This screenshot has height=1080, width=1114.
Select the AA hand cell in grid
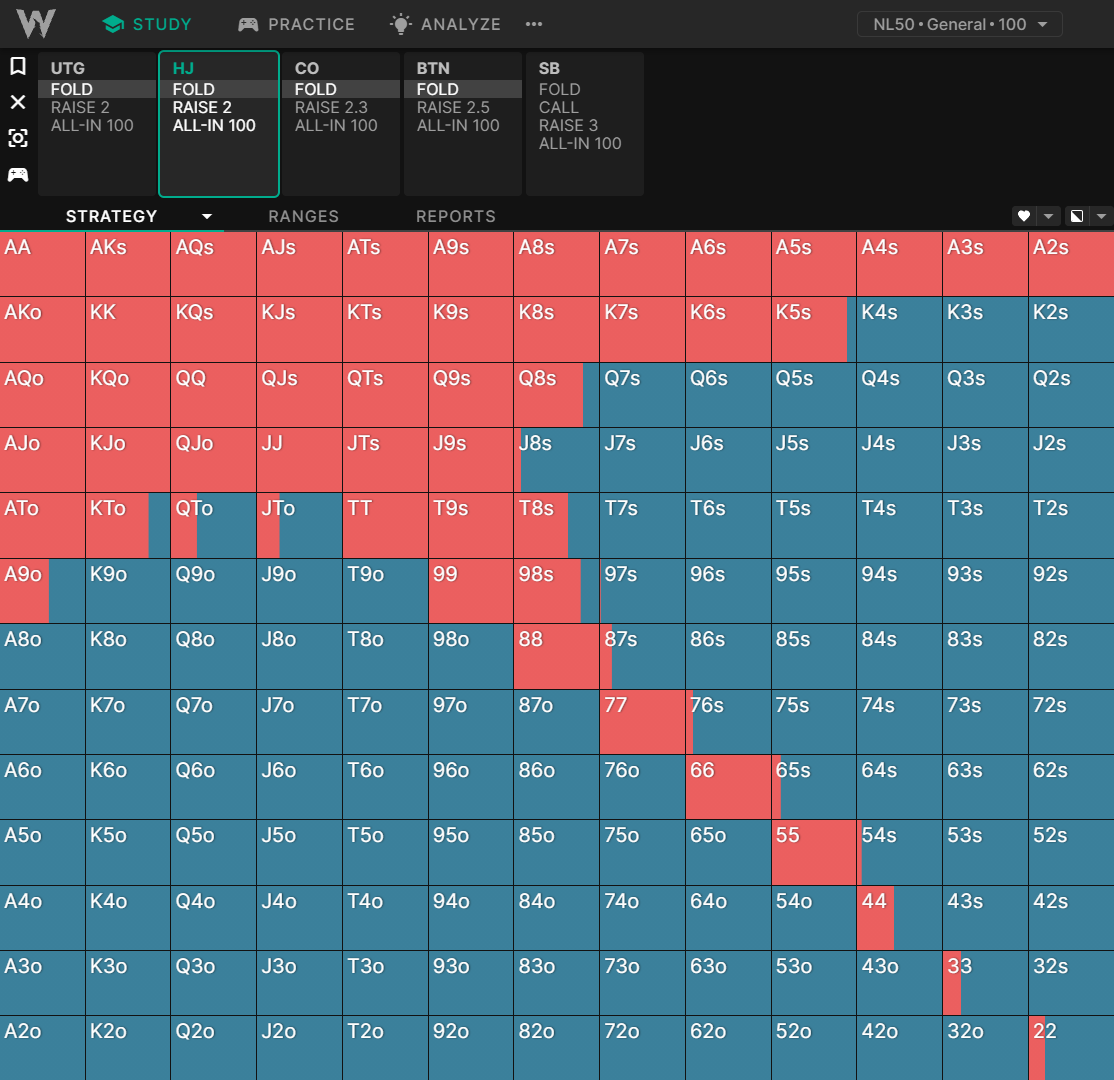[x=42, y=264]
